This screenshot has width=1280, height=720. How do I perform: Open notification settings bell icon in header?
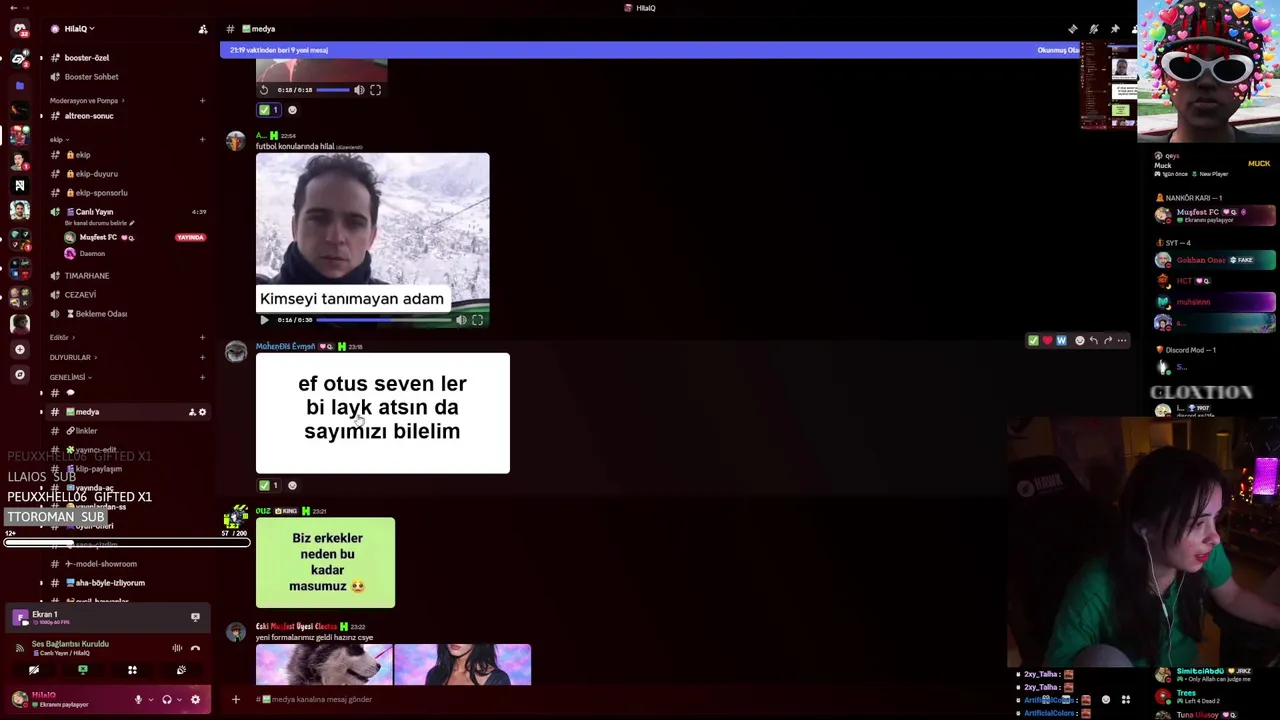tap(1094, 29)
